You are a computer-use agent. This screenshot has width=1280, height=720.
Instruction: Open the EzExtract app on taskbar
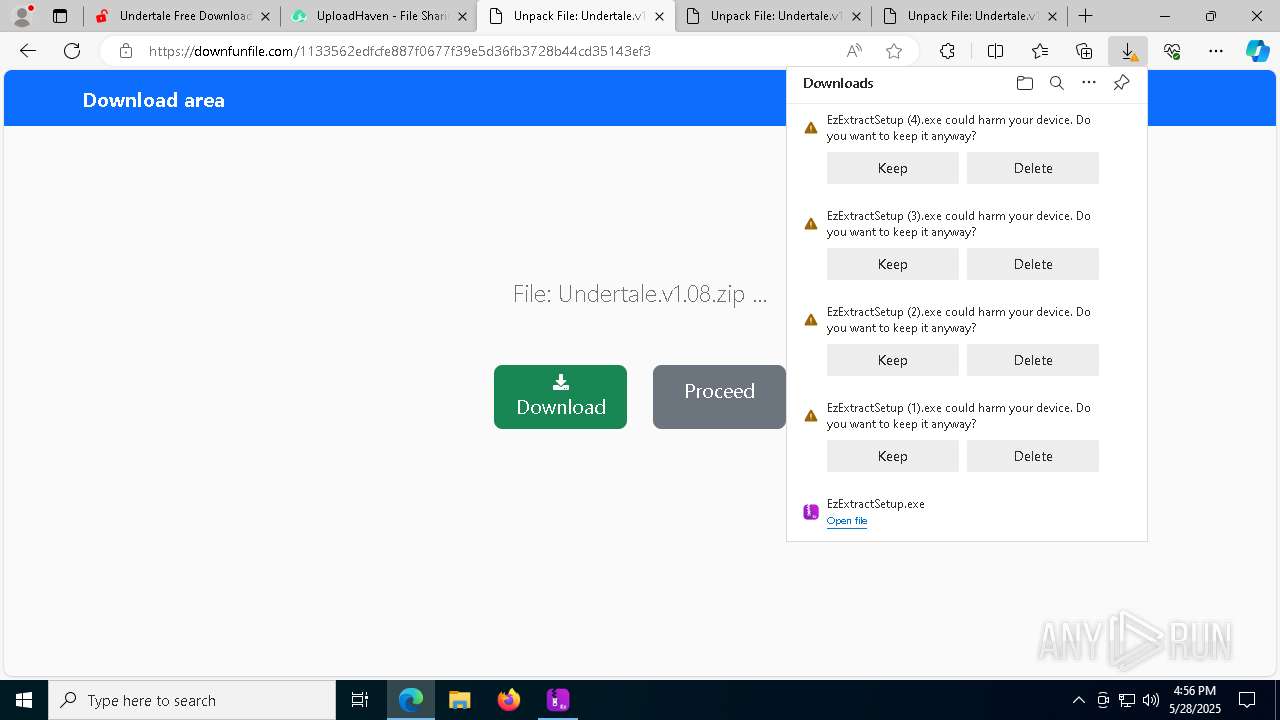[558, 700]
